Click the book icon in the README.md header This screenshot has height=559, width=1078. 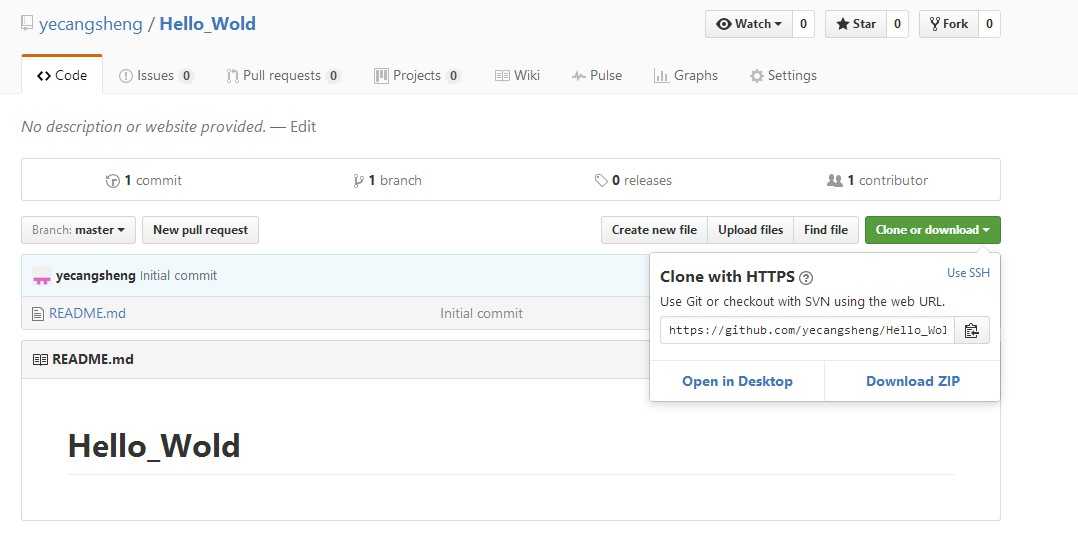(x=40, y=360)
